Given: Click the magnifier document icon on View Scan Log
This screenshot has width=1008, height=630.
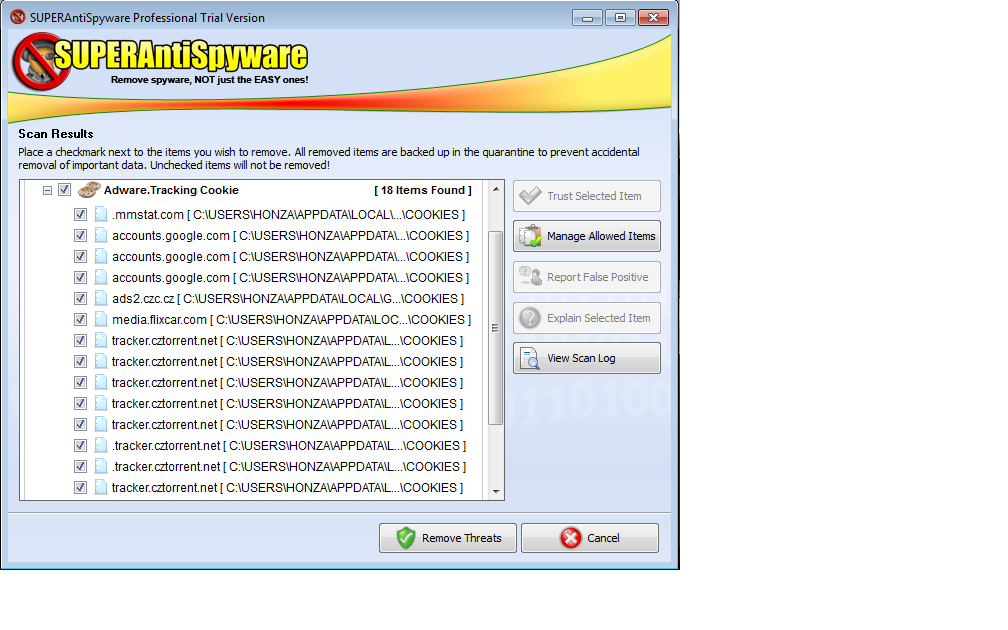Looking at the screenshot, I should coord(530,358).
